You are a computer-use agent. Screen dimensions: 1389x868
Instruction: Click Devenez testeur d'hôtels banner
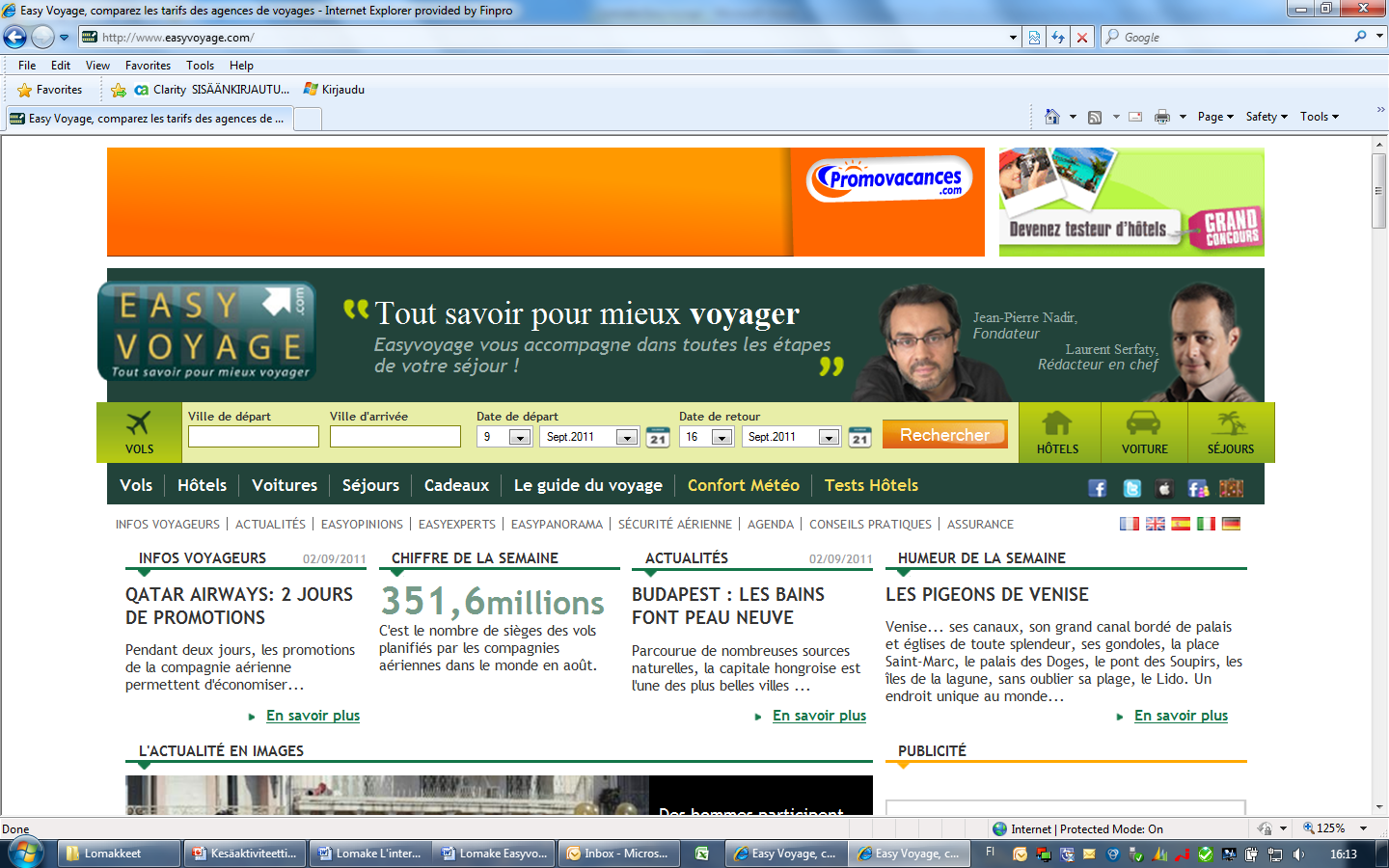[1131, 202]
